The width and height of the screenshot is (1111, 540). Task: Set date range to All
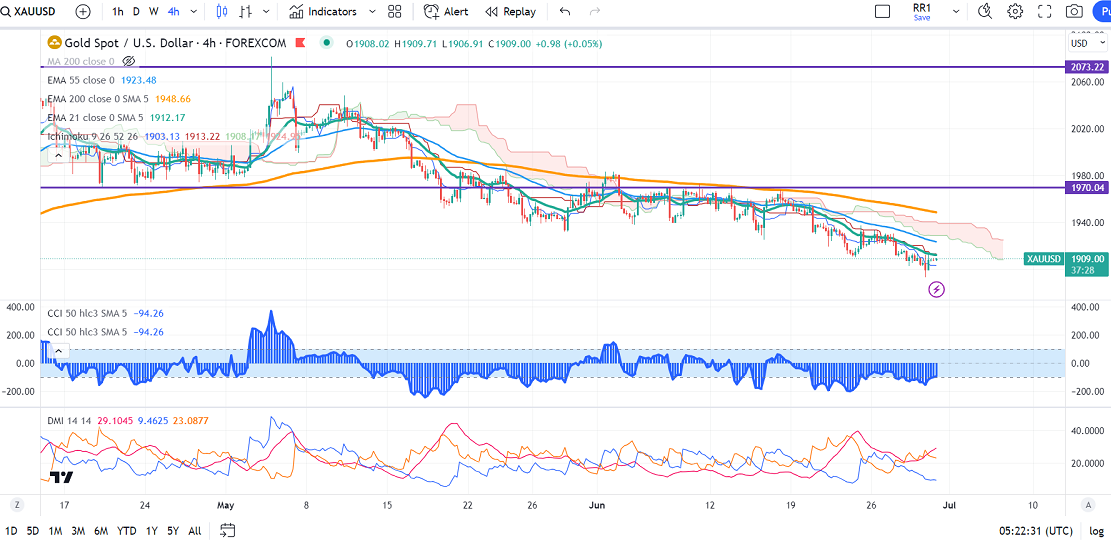point(195,530)
